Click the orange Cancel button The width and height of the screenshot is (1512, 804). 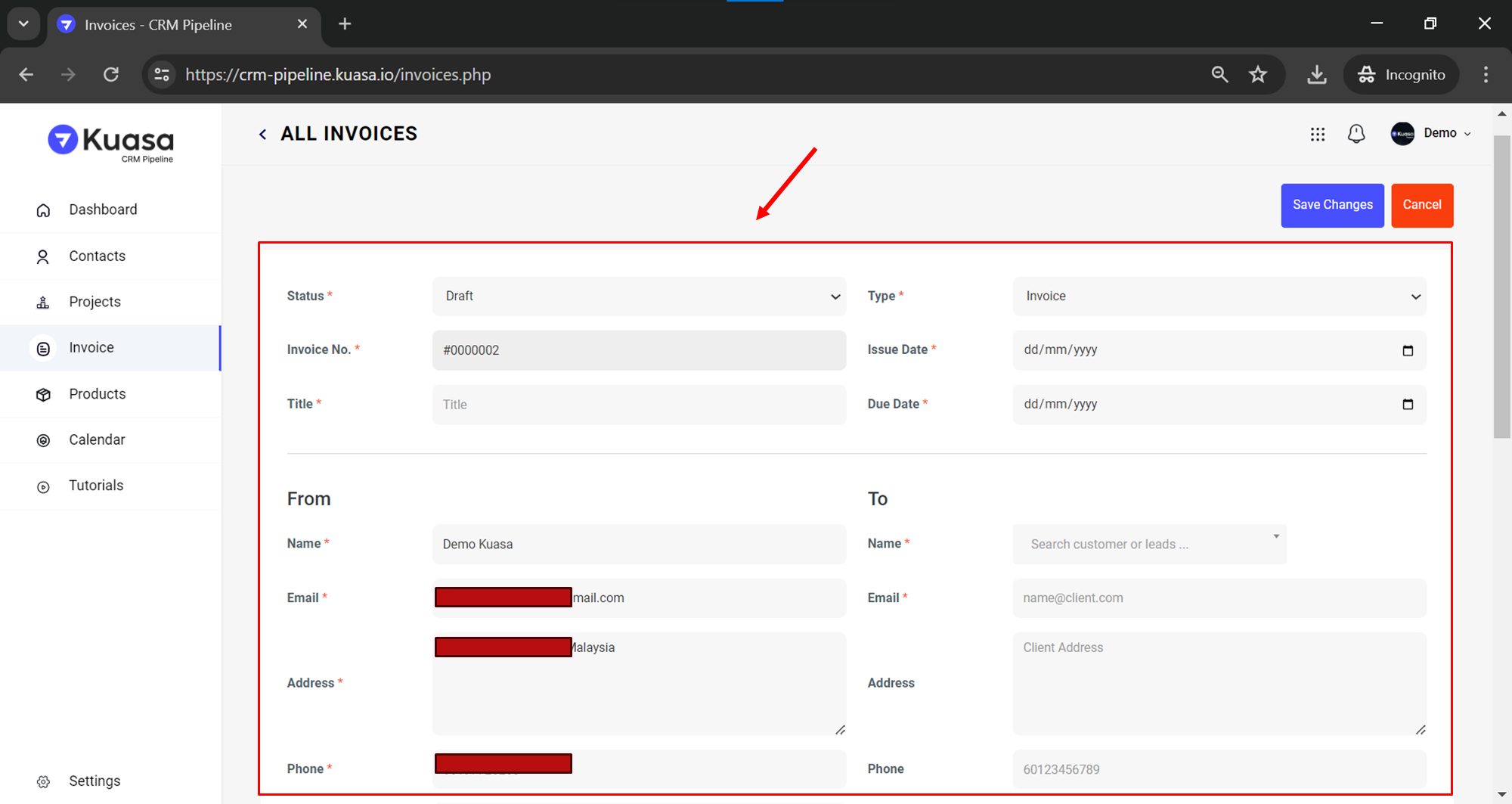tap(1421, 205)
